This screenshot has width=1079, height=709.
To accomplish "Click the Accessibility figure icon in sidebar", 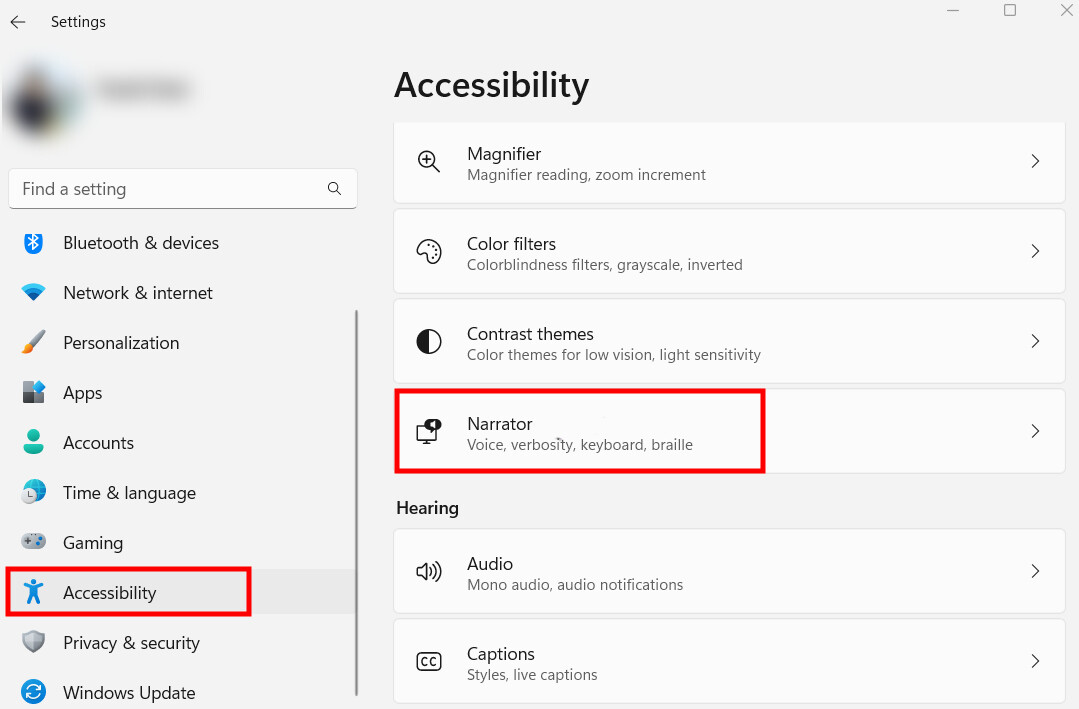I will click(x=33, y=592).
